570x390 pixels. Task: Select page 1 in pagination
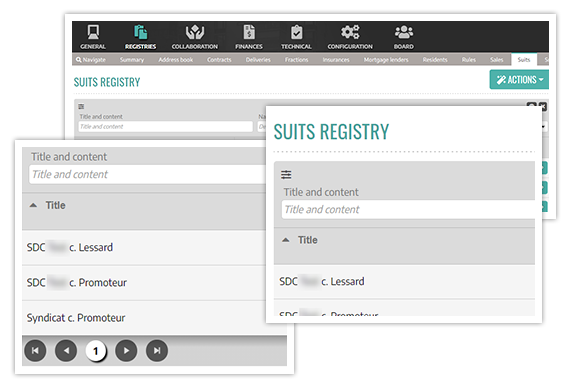pos(96,351)
